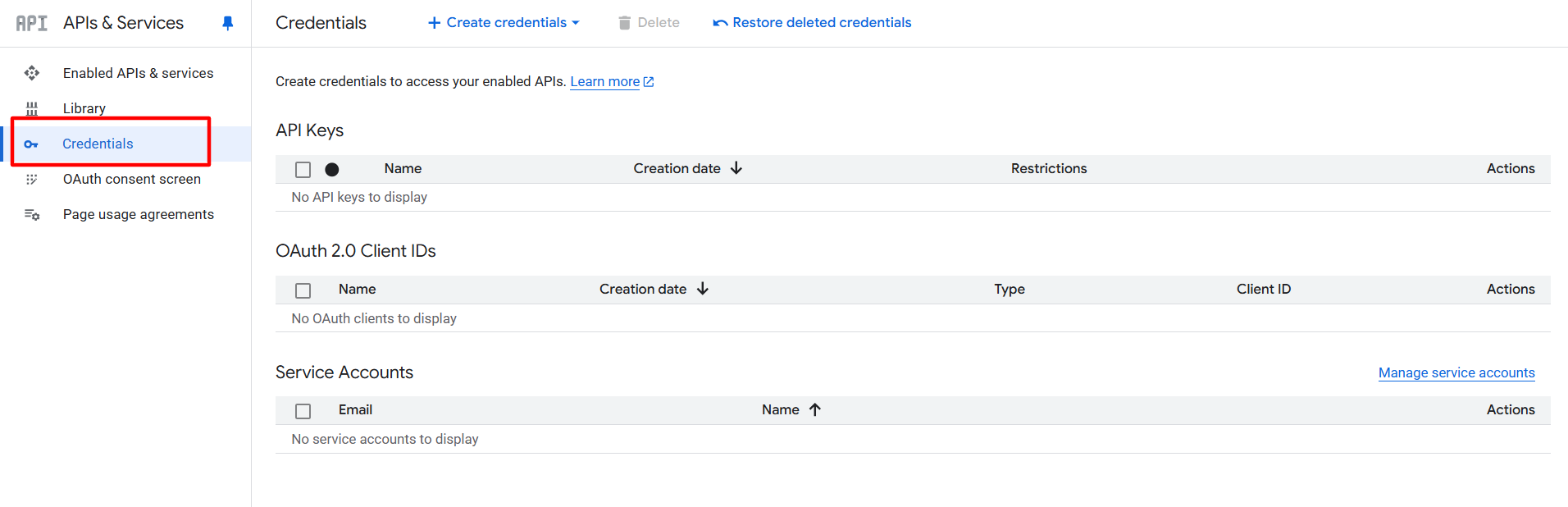The height and width of the screenshot is (507, 1568).
Task: Click the Page usage agreements settings icon
Action: 32,215
